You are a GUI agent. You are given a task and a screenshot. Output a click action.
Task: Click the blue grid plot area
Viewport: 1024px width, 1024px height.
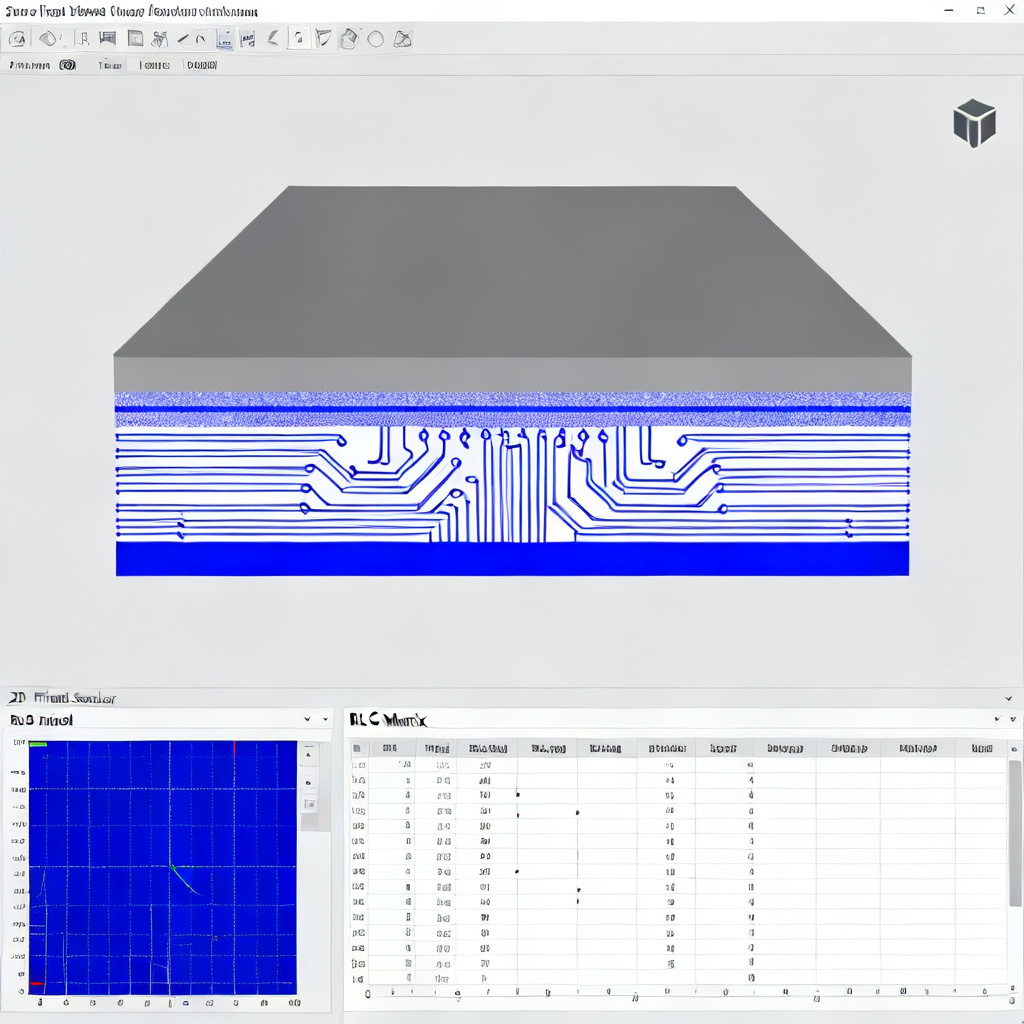pos(163,867)
